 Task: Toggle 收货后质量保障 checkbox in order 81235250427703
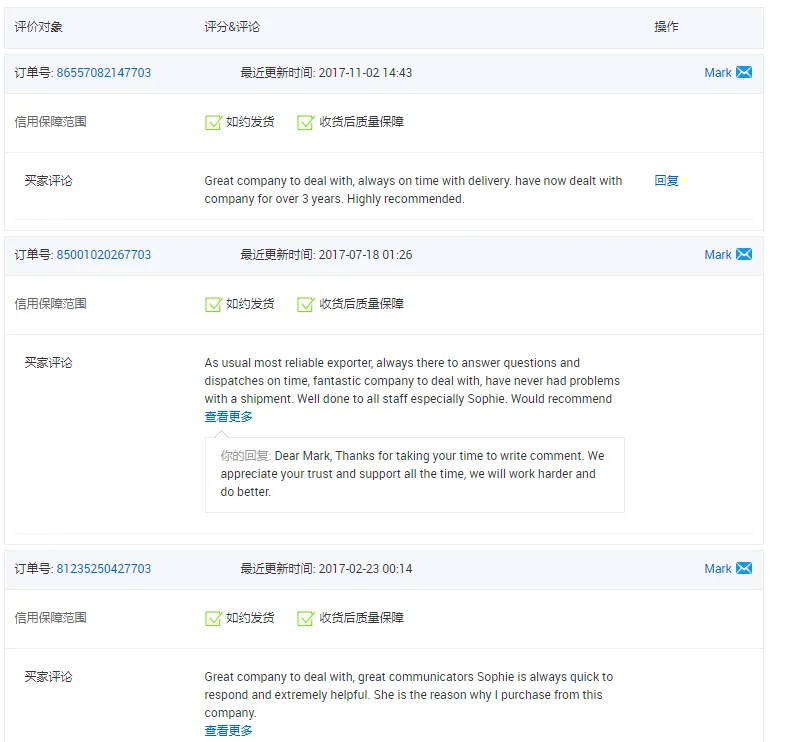click(306, 618)
